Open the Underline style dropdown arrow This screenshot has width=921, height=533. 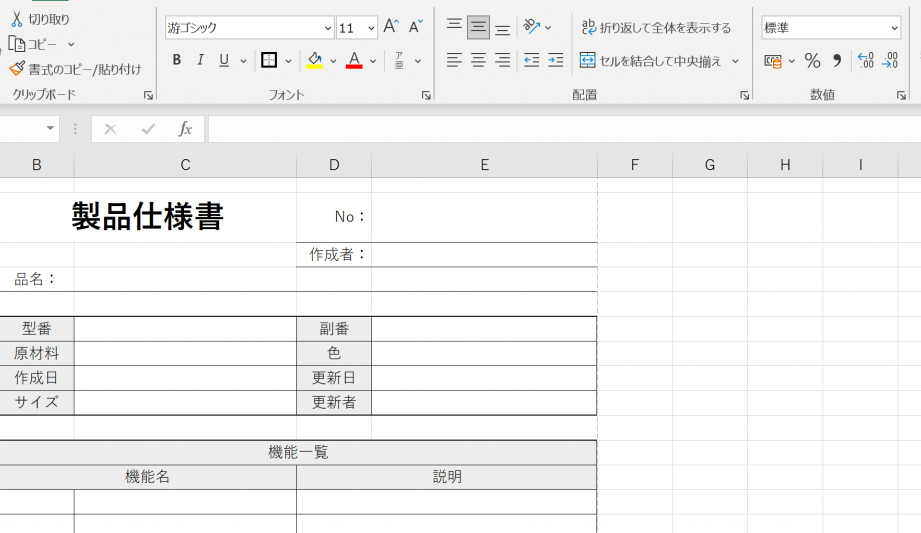click(x=243, y=61)
